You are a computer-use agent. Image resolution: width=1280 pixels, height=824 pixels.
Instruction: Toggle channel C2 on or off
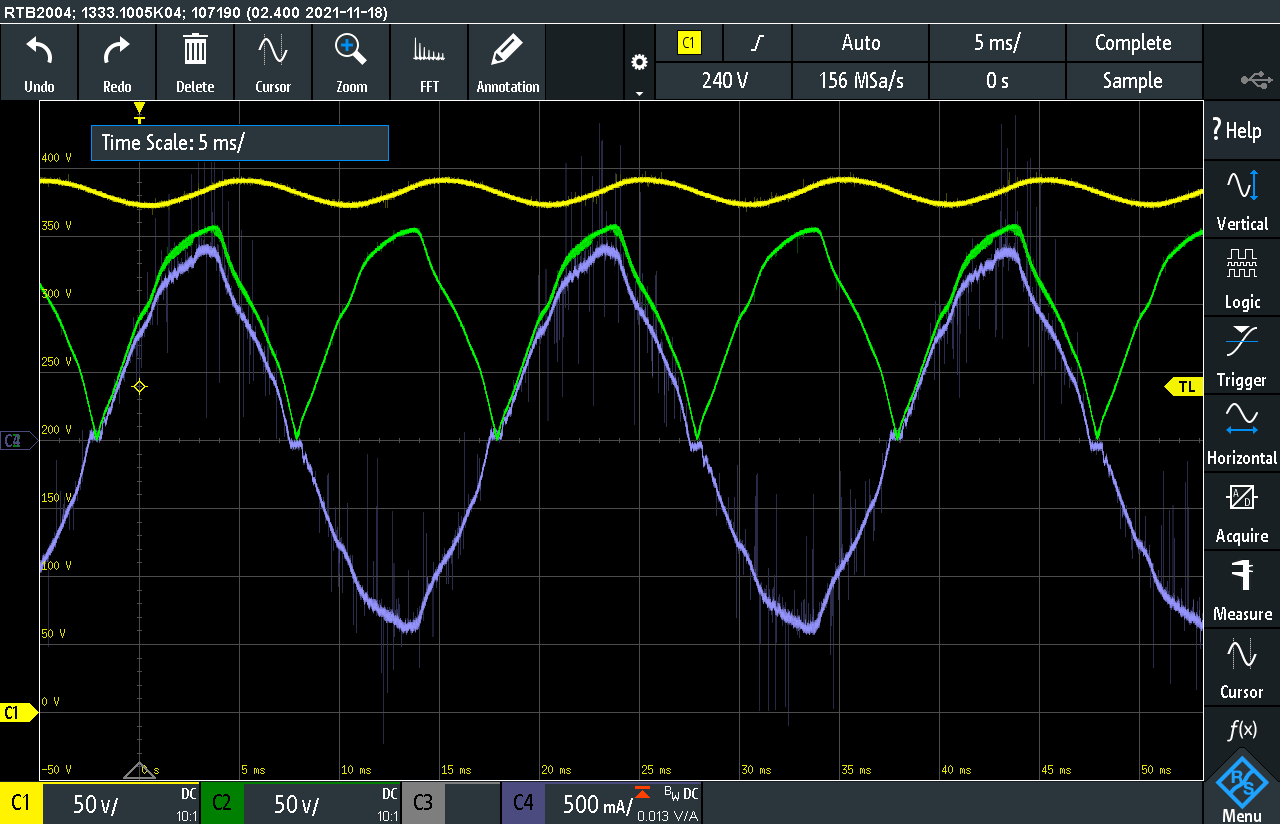[222, 803]
